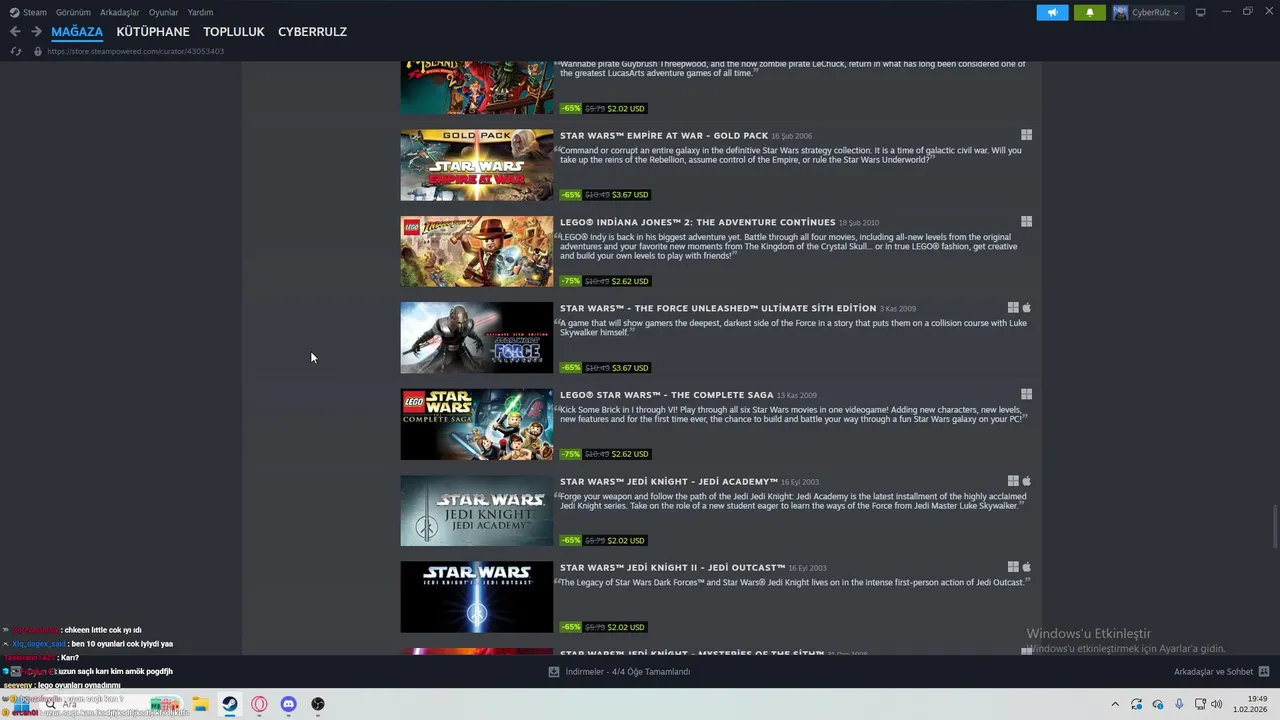This screenshot has width=1280, height=720.
Task: Click Windows icon on Force Unleashed row
Action: pos(1013,308)
